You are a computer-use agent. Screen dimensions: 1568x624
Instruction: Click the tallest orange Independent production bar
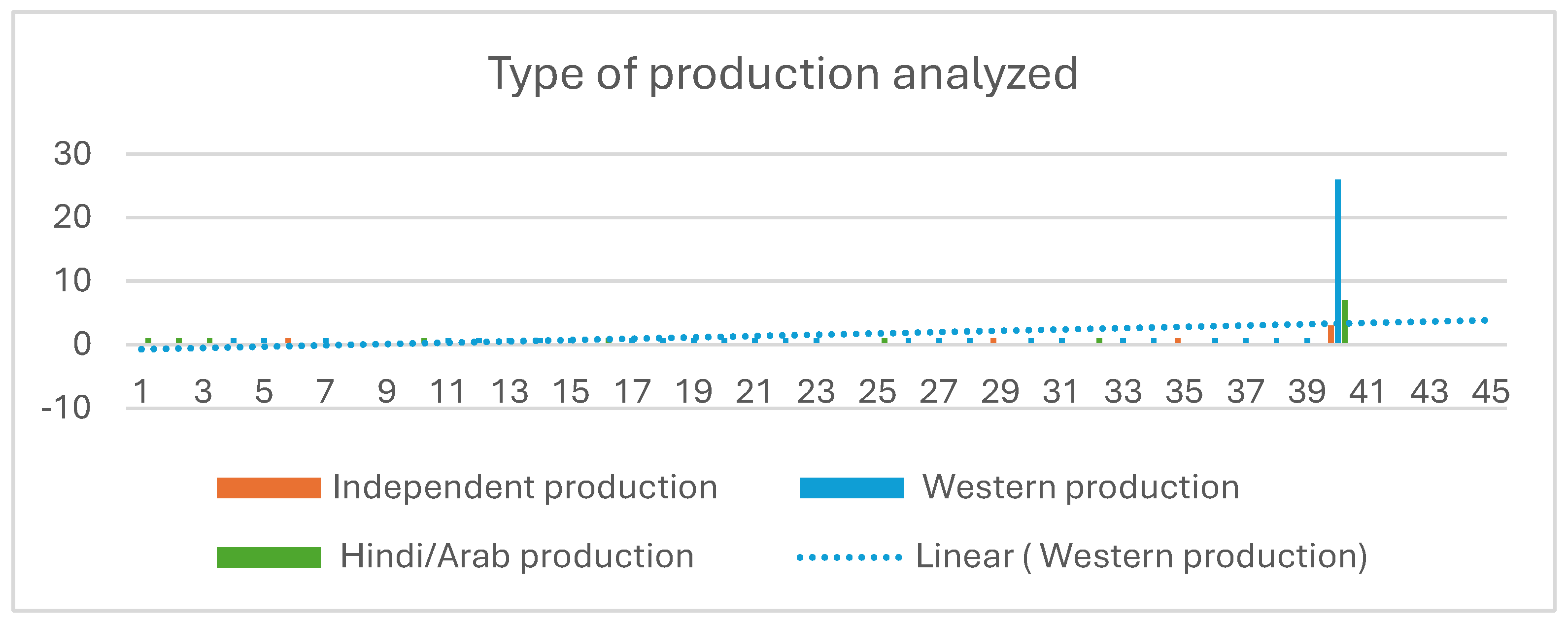click(1331, 334)
